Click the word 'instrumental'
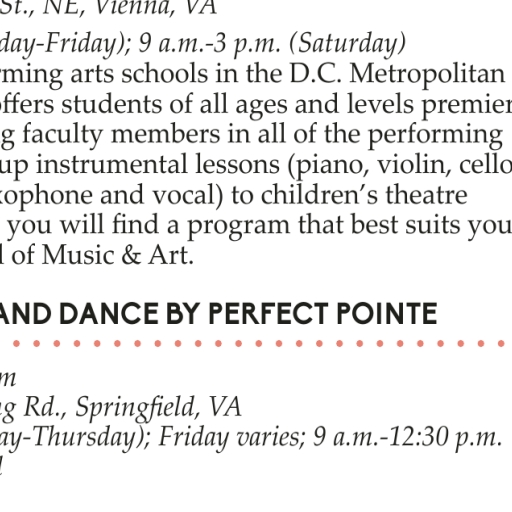 [112, 165]
